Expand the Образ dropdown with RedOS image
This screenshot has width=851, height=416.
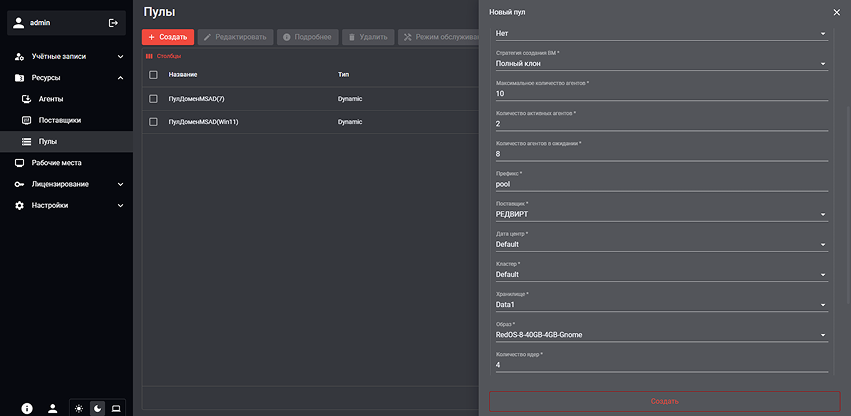(660, 334)
